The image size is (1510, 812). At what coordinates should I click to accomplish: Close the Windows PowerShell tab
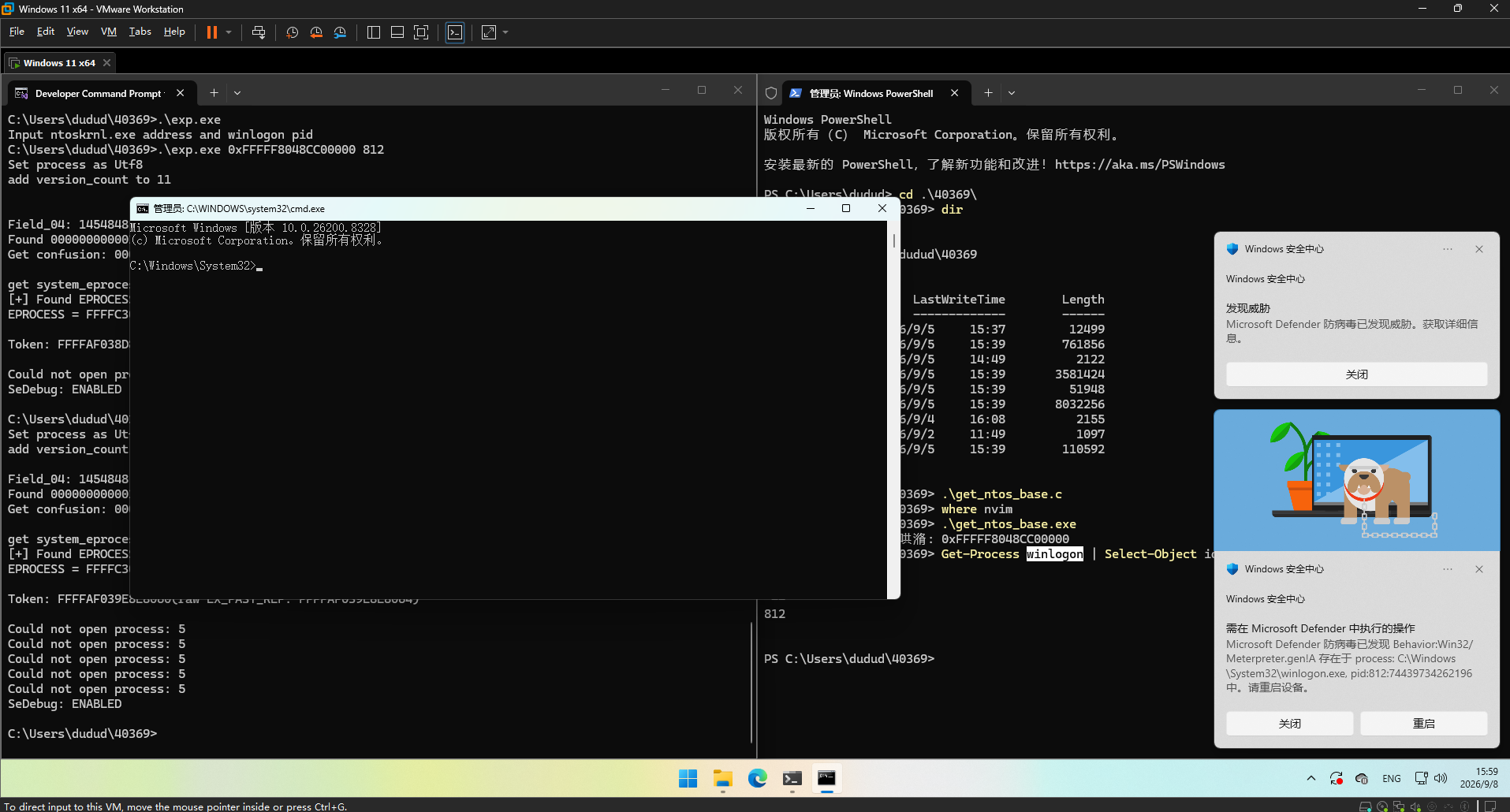(955, 93)
